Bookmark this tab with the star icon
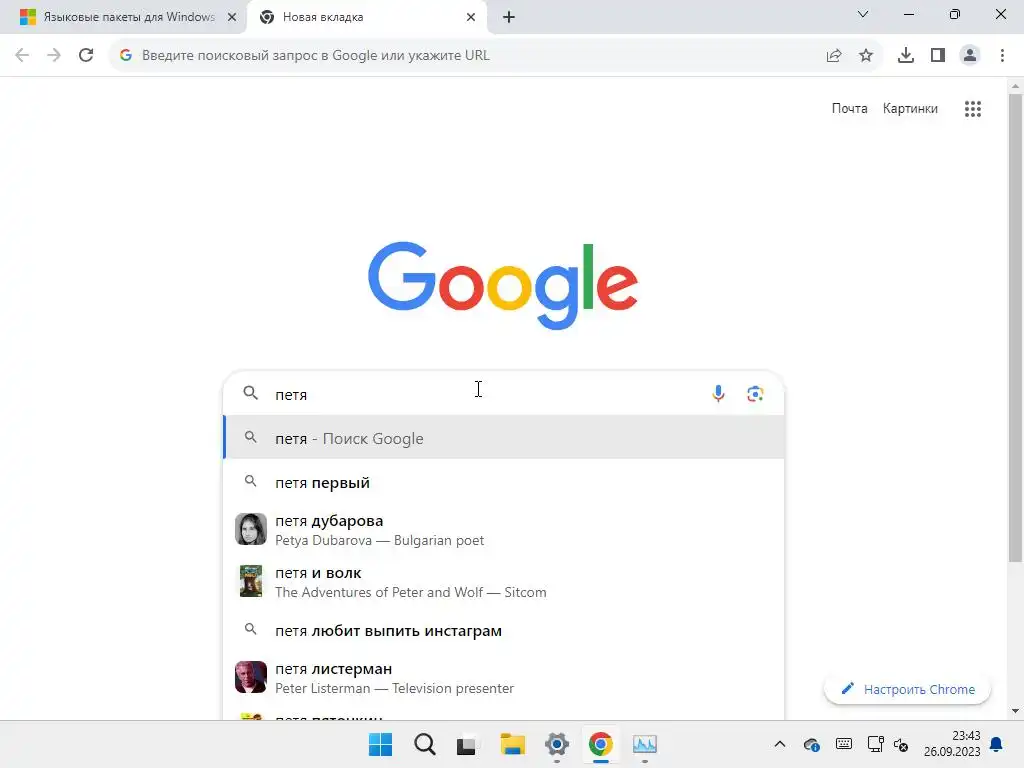This screenshot has width=1024, height=768. click(x=866, y=56)
